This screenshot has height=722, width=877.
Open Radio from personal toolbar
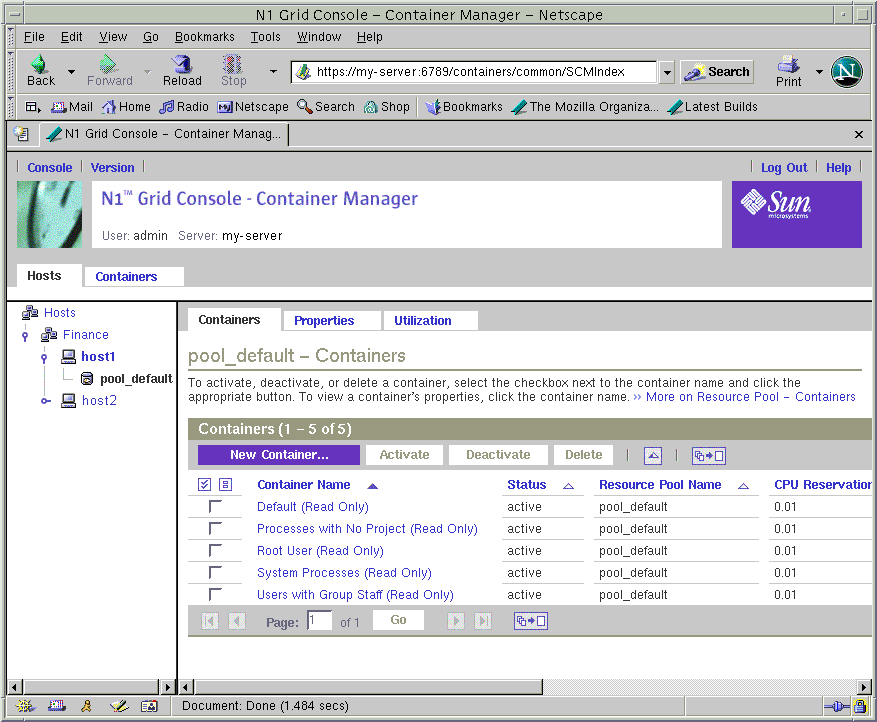click(x=183, y=107)
